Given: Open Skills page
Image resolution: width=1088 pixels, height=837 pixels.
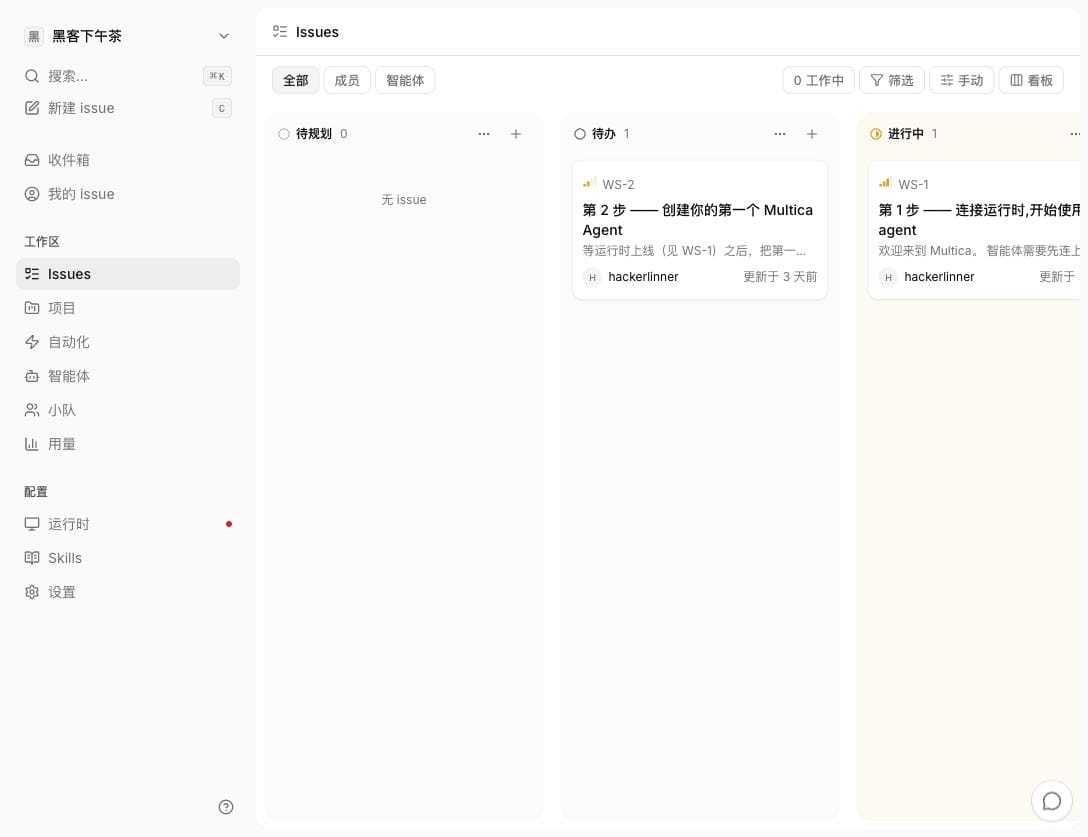Looking at the screenshot, I should click(x=128, y=558).
